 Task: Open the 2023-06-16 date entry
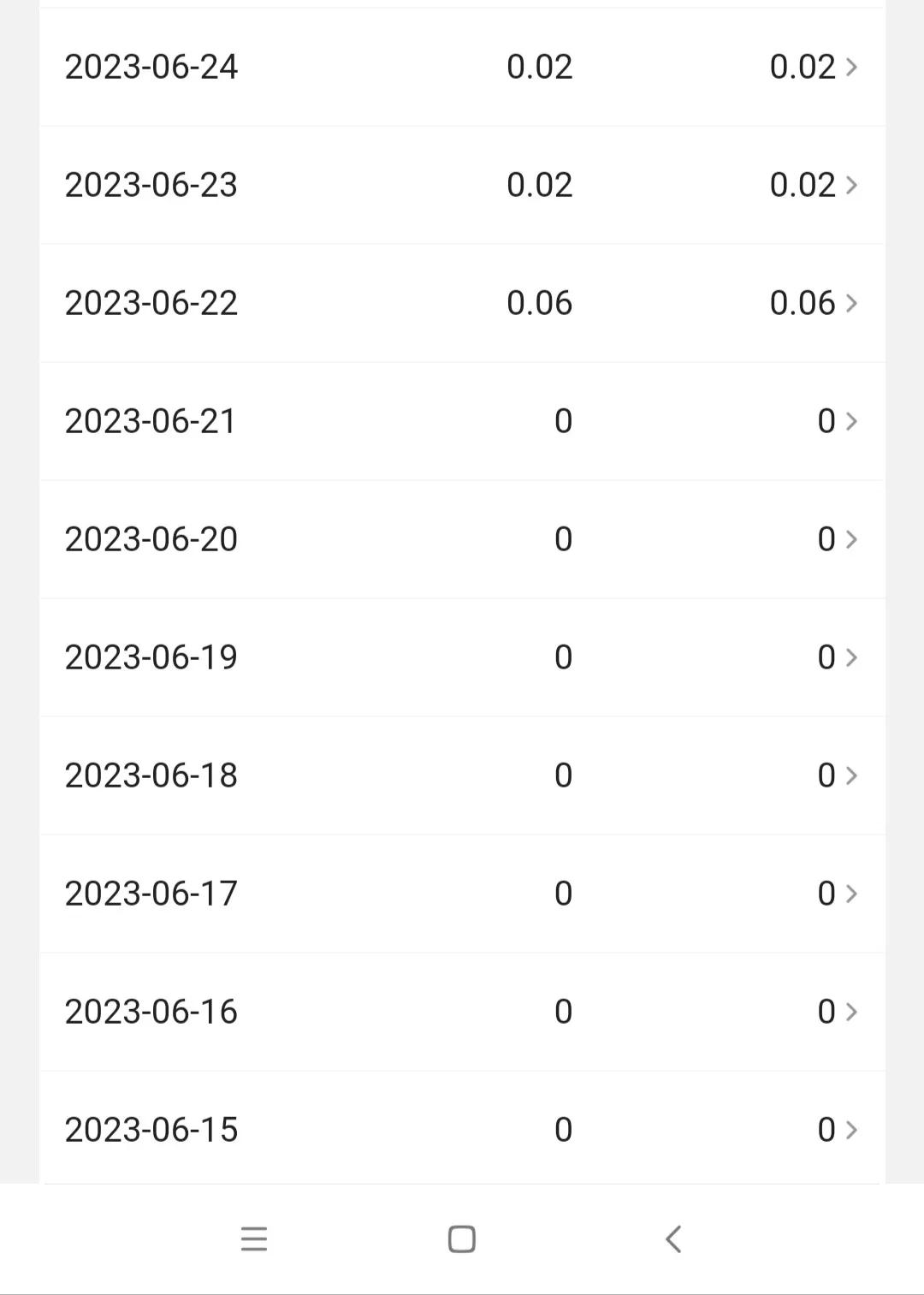151,1012
